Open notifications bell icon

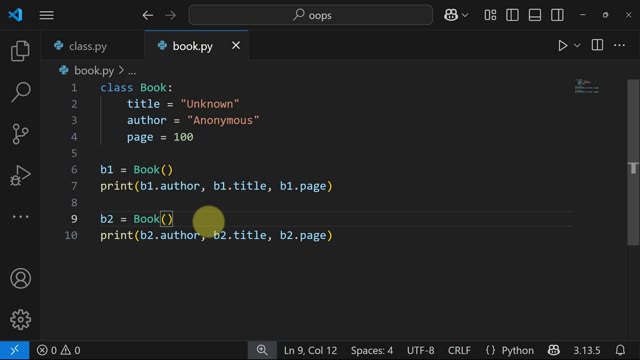620,350
